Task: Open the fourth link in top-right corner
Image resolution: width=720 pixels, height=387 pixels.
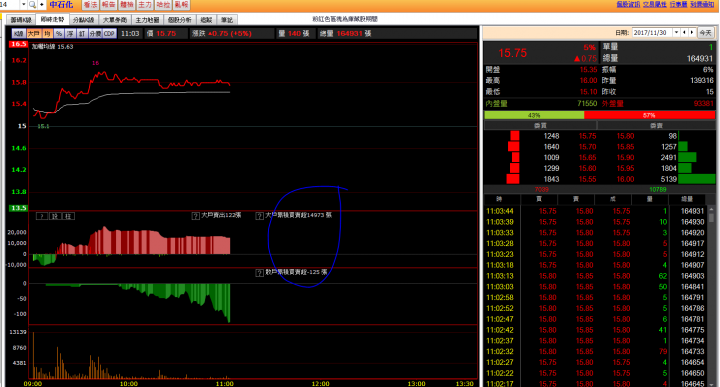Action: (x=702, y=4)
